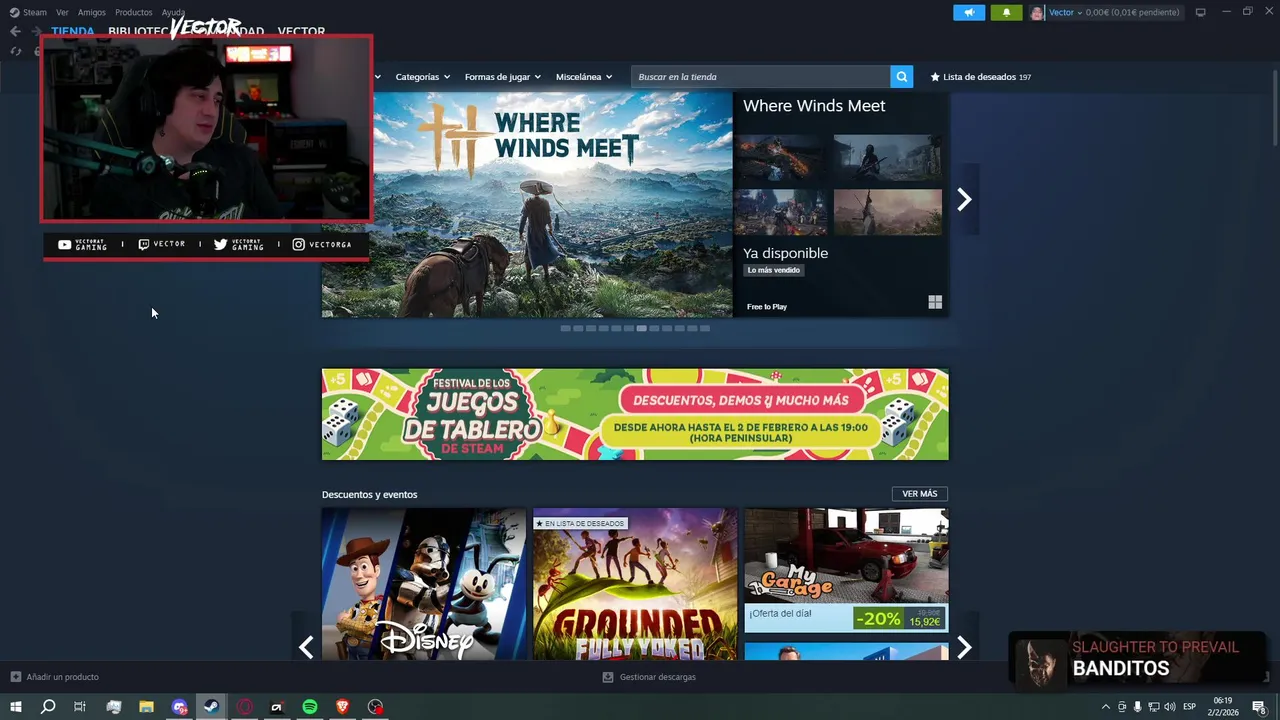This screenshot has height=720, width=1280.
Task: Click VER MÁS in Descuentos y eventos
Action: coord(919,494)
